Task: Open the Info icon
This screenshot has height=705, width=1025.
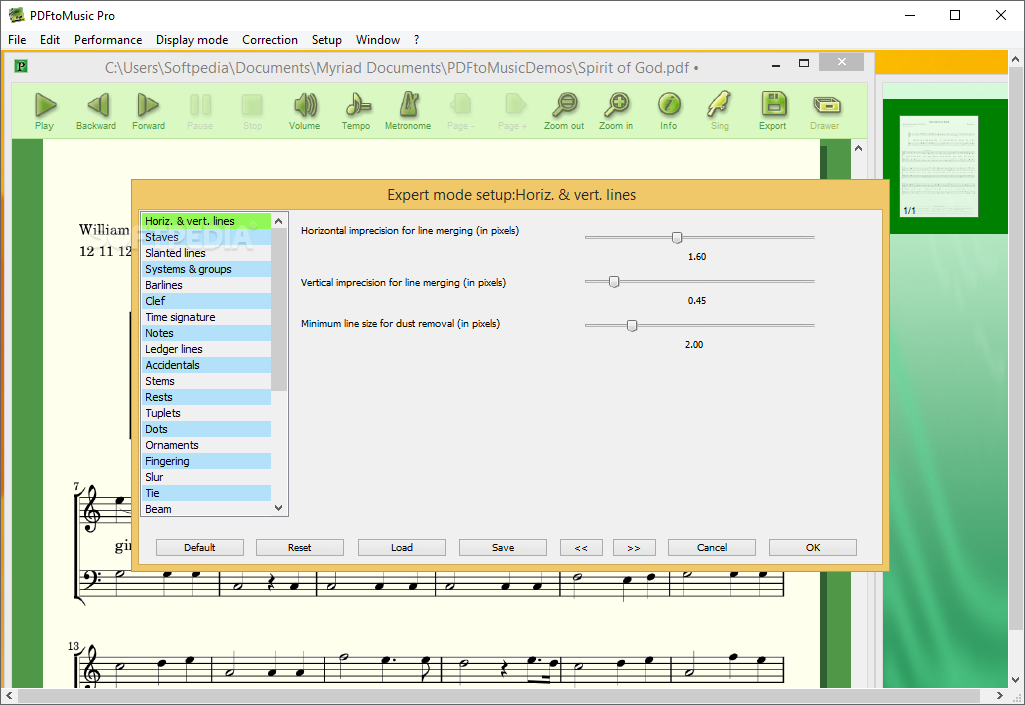Action: coord(669,105)
